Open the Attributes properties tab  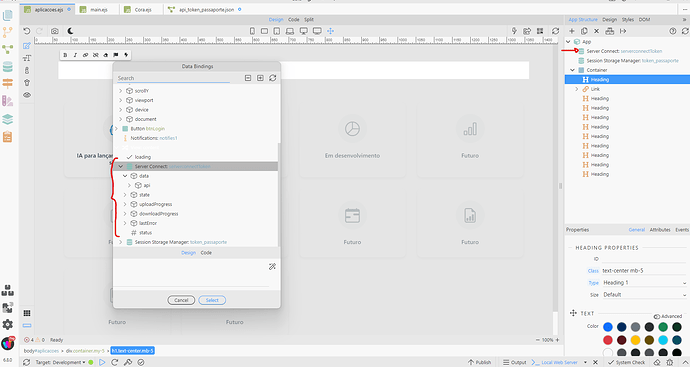[x=660, y=230]
